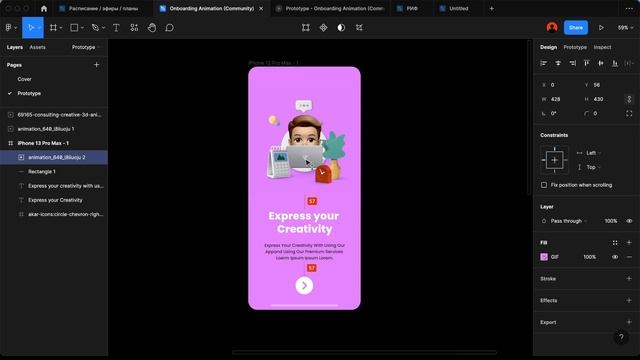Select the Cover page
The image size is (640, 360).
pyautogui.click(x=24, y=79)
